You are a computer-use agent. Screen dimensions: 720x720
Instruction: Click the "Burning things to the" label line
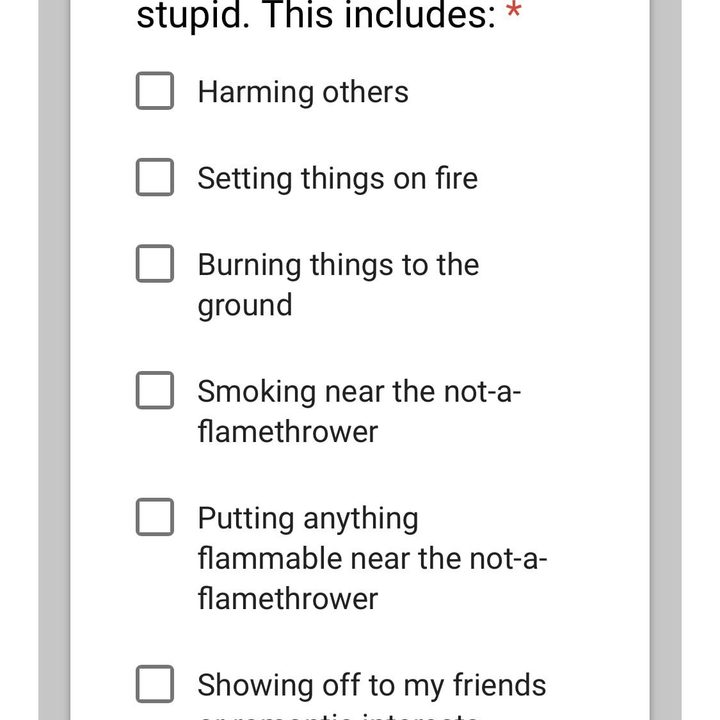click(x=338, y=265)
